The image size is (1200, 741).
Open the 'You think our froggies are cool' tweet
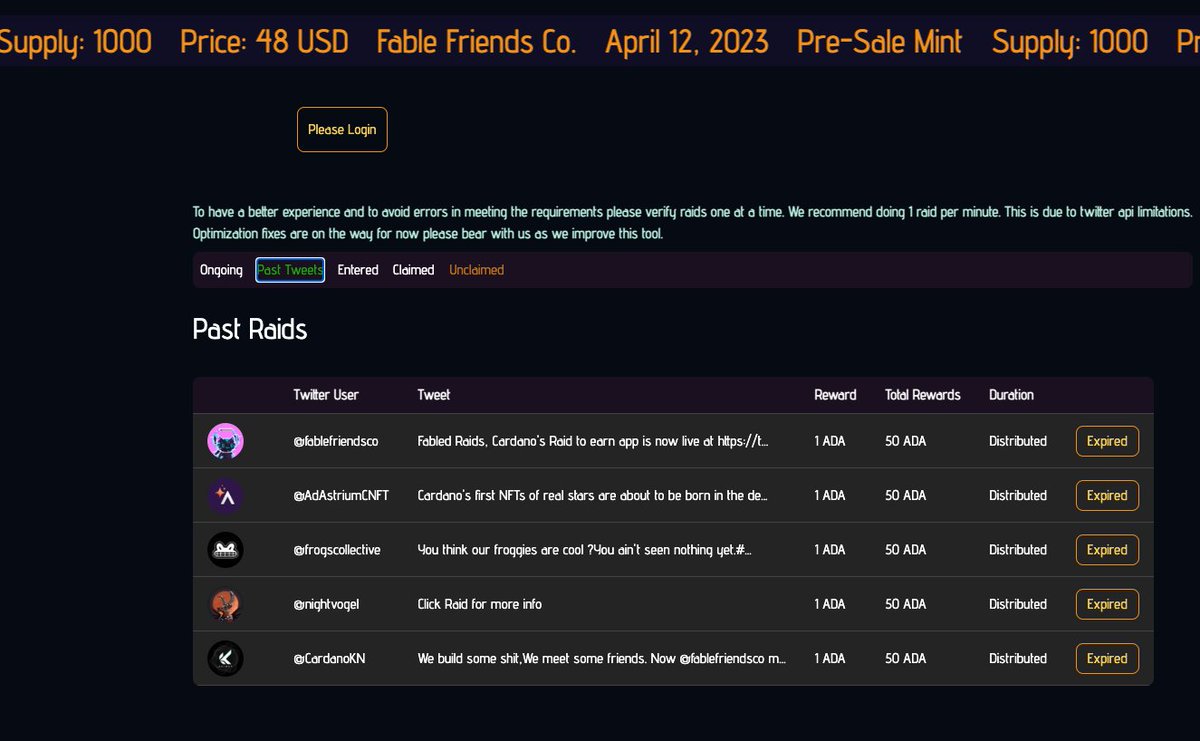pyautogui.click(x=585, y=550)
